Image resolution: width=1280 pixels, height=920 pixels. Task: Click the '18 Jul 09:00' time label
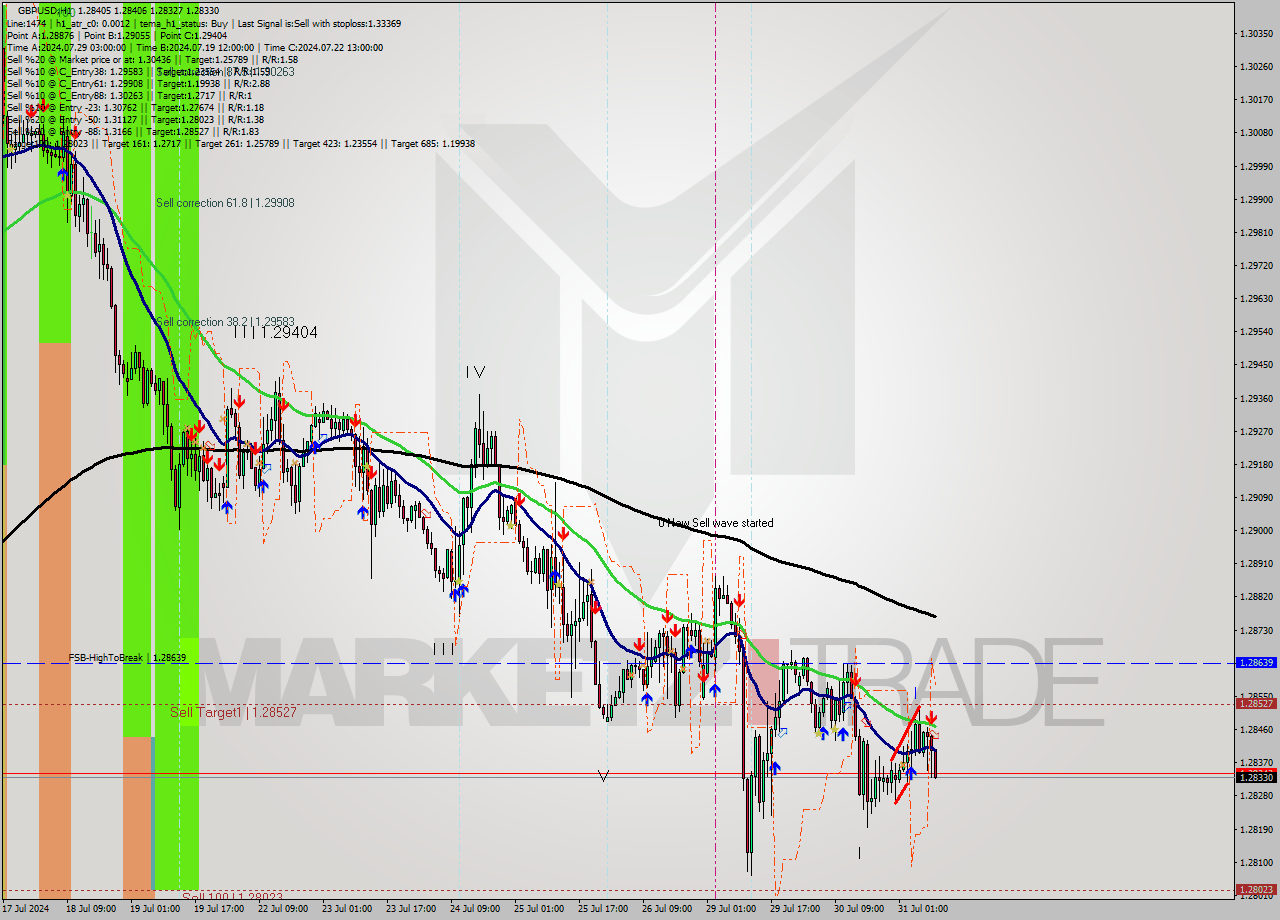[x=92, y=909]
